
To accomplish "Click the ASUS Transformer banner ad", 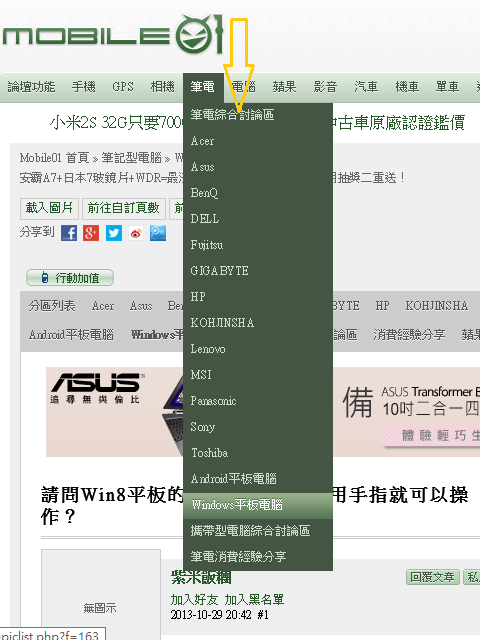I will pyautogui.click(x=263, y=411).
